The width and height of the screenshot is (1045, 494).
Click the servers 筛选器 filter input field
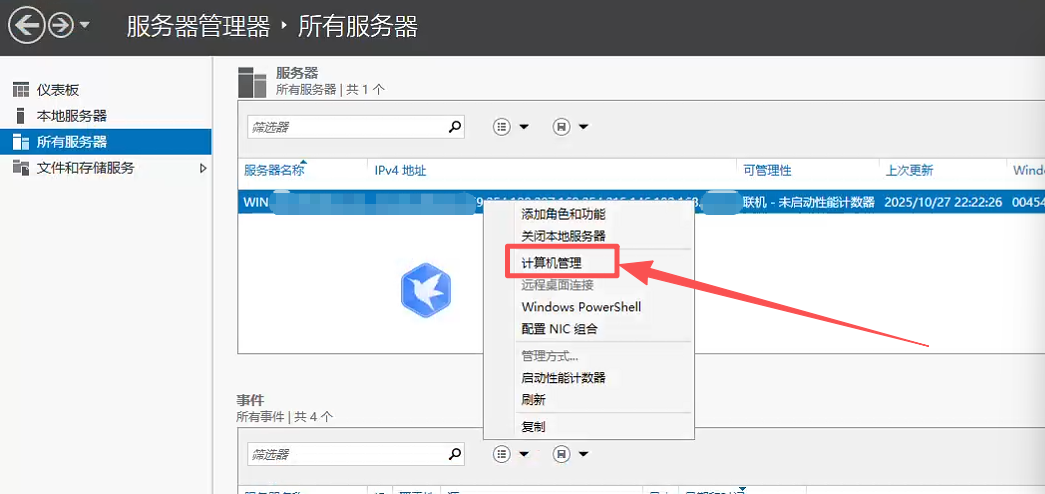tap(345, 127)
